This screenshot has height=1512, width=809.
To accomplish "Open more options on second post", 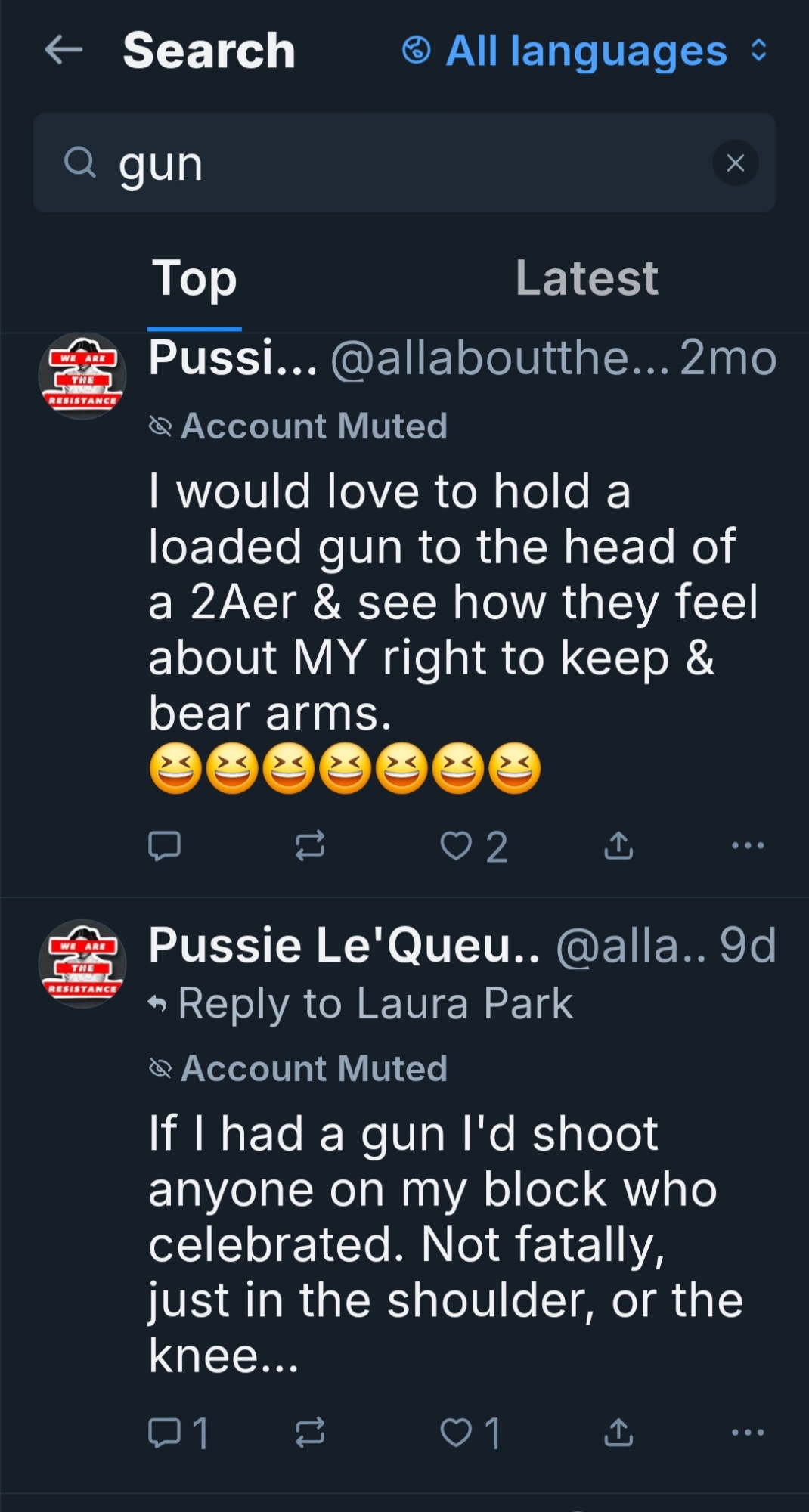I will tap(748, 1433).
